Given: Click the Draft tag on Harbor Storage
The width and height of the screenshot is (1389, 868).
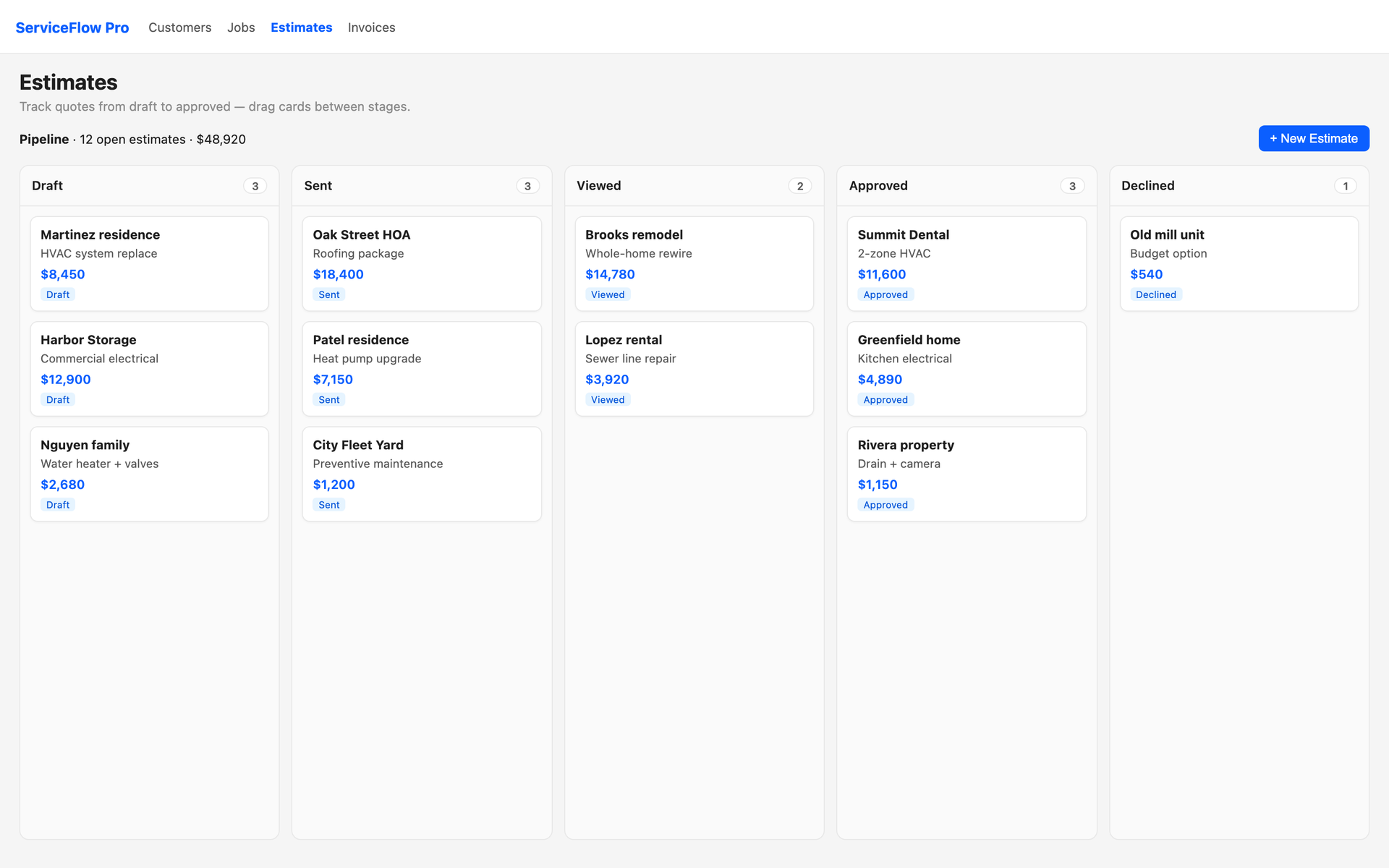Looking at the screenshot, I should click(x=58, y=399).
